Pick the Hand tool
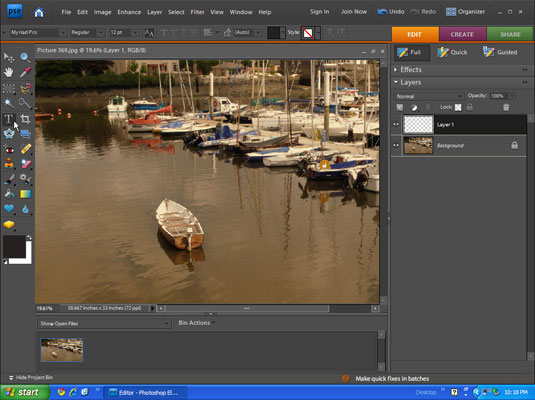The height and width of the screenshot is (400, 535). pyautogui.click(x=9, y=72)
